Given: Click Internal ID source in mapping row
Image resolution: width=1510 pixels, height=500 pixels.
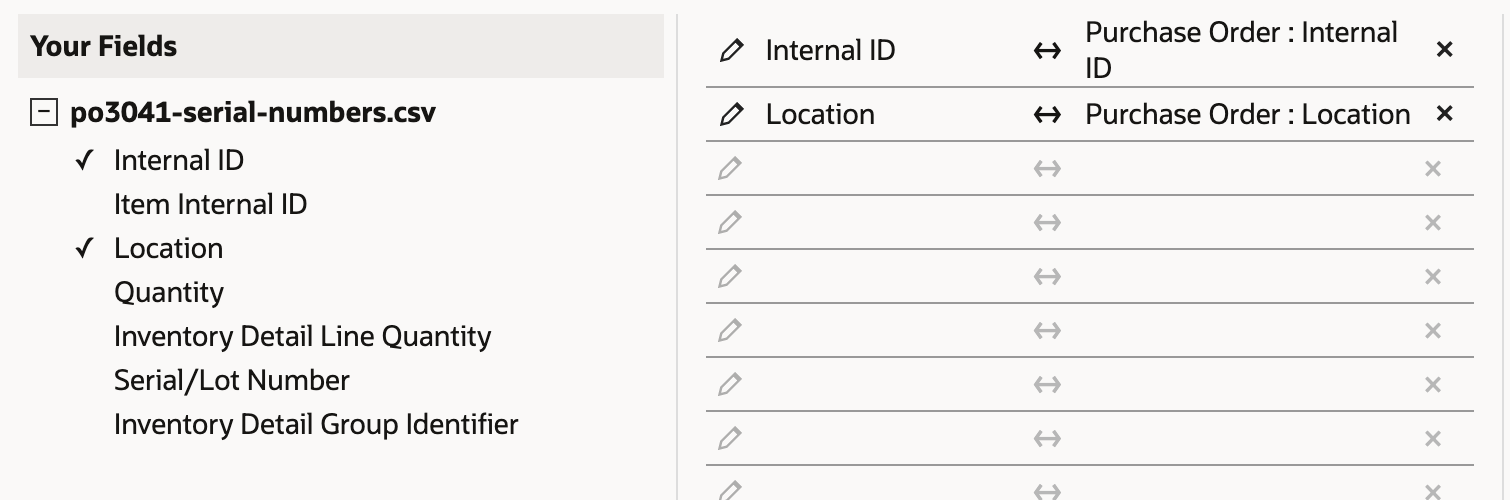Looking at the screenshot, I should pyautogui.click(x=830, y=50).
